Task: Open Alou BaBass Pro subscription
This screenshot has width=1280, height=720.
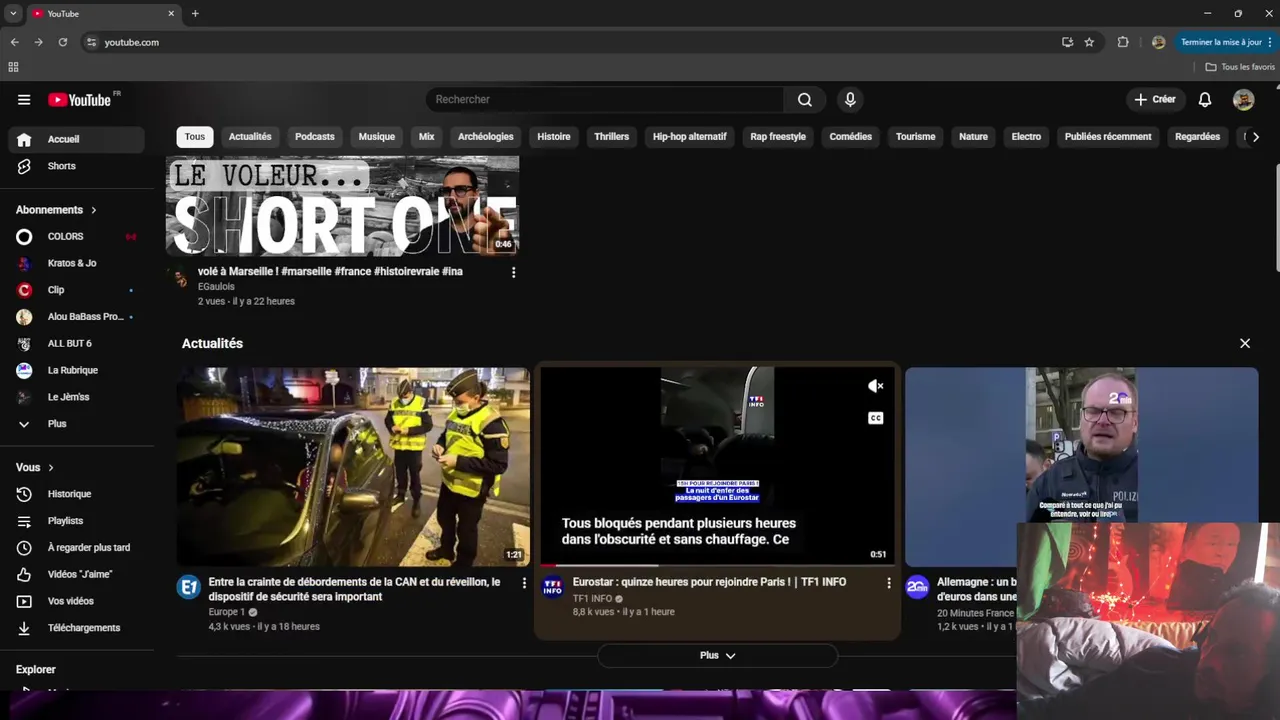Action: tap(76, 317)
